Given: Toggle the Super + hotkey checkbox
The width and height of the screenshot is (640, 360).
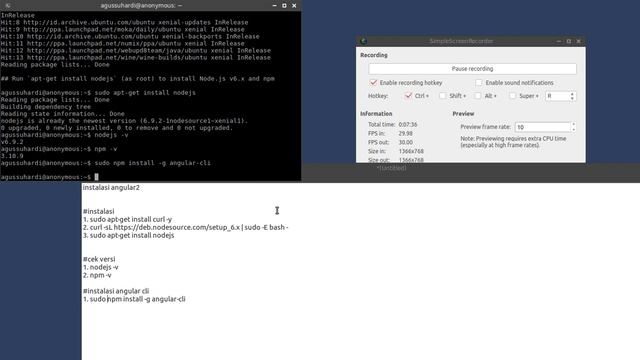Looking at the screenshot, I should pos(512,96).
